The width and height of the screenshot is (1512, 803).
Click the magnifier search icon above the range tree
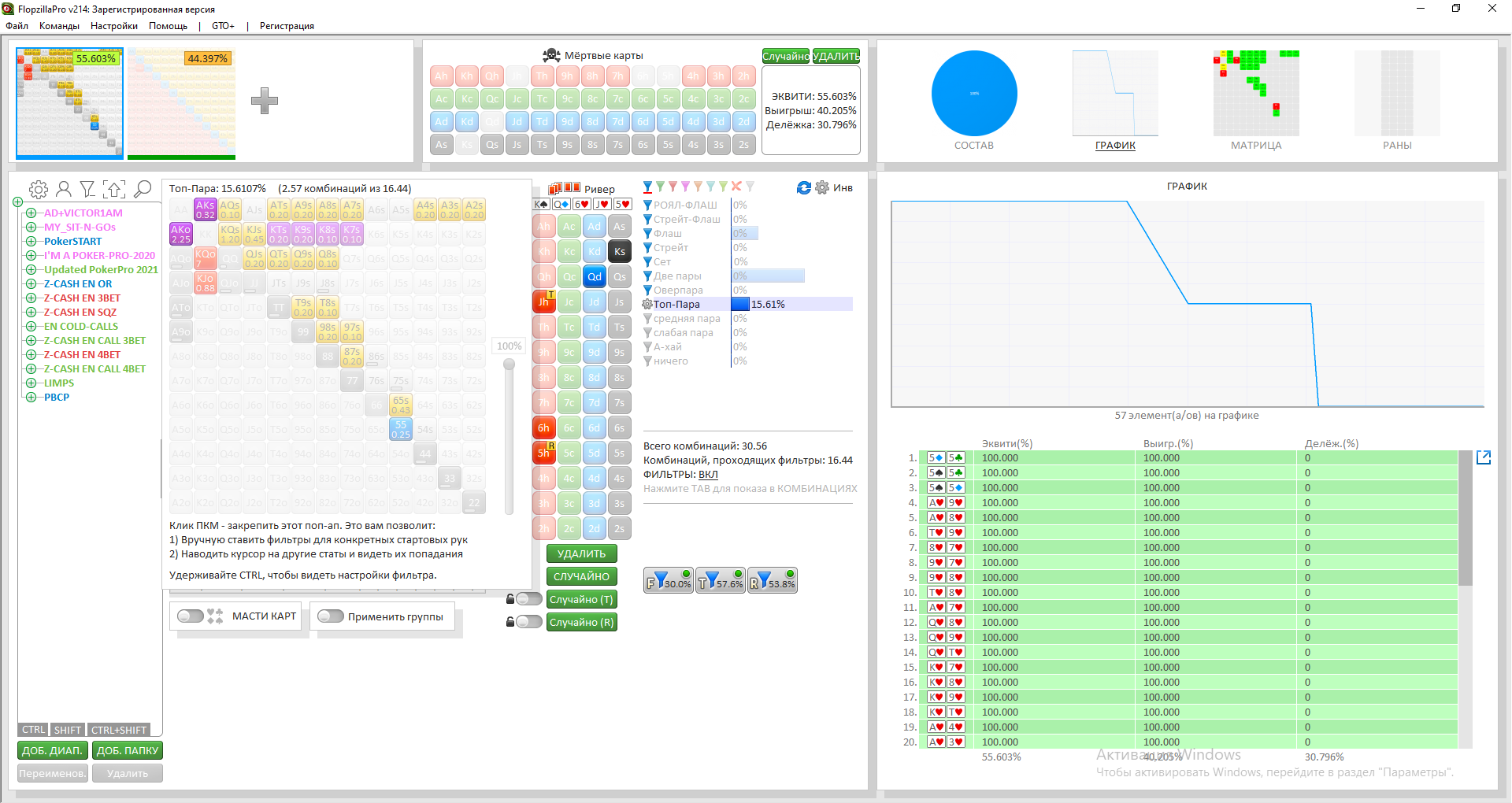(143, 189)
